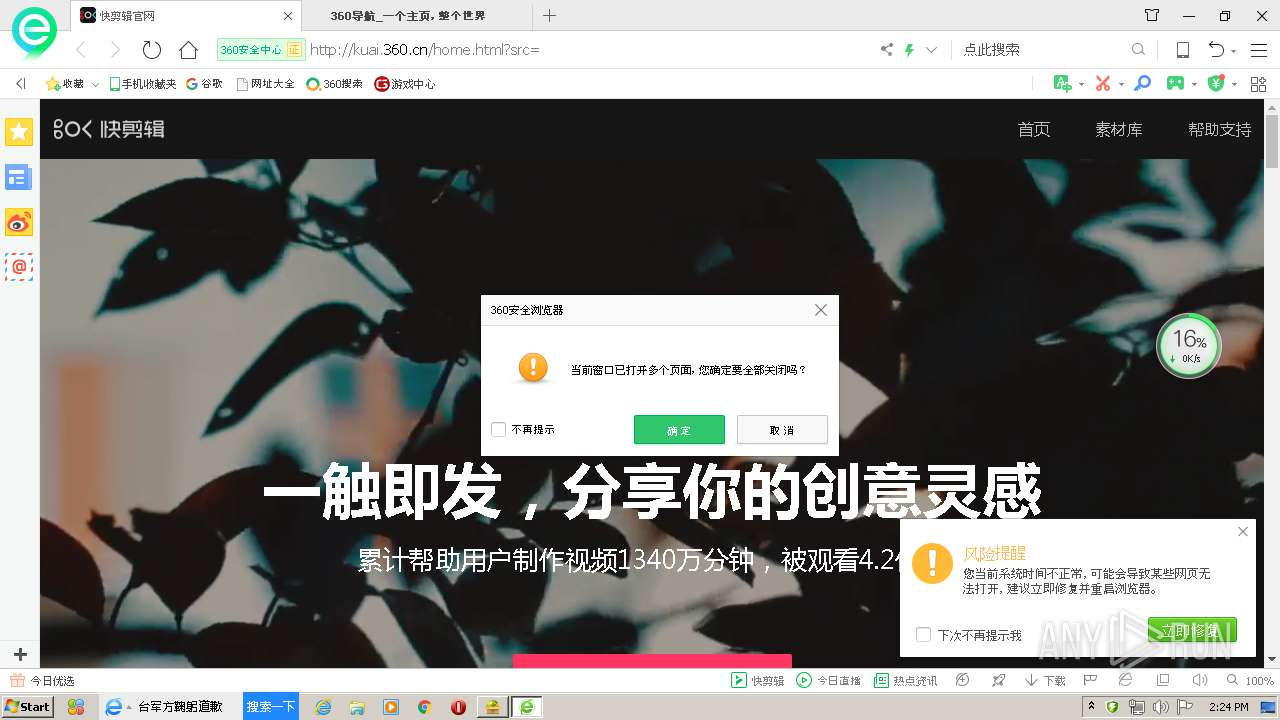Expand the gamepad extension dropdown
This screenshot has width=1280, height=720.
click(1195, 84)
